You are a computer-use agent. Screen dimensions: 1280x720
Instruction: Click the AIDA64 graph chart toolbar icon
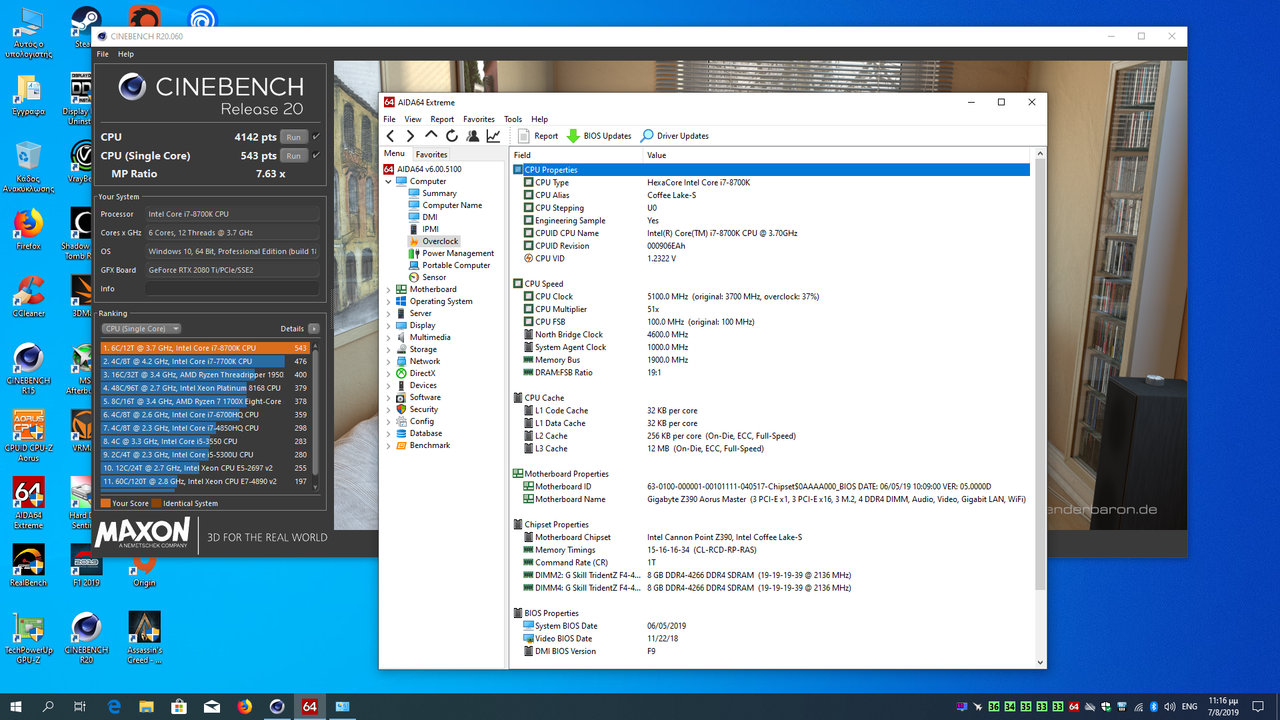coord(493,136)
